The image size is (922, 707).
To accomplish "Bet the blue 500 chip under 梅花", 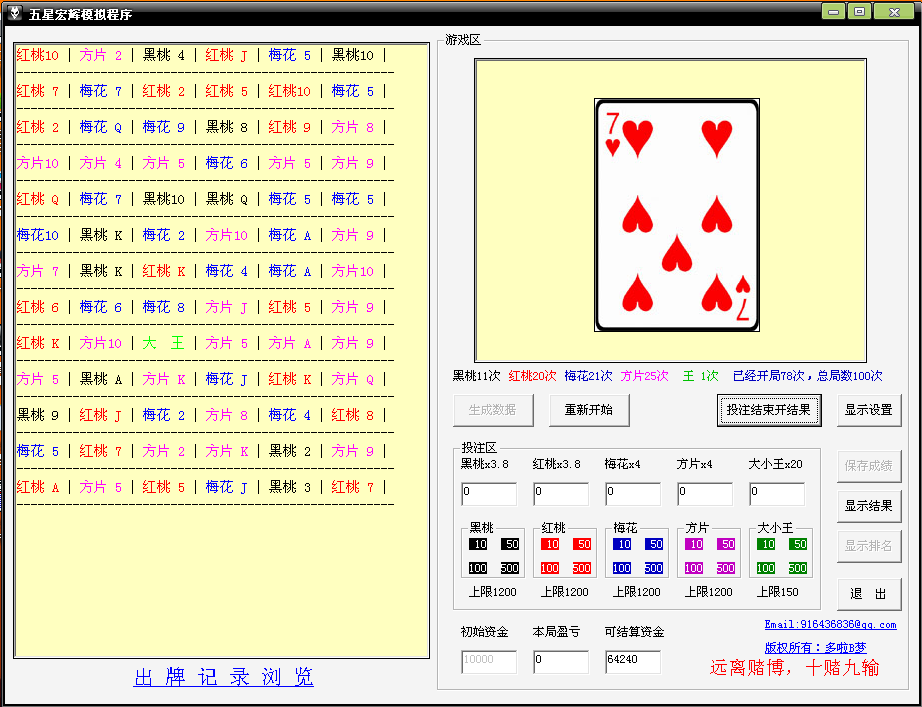I will tap(654, 568).
